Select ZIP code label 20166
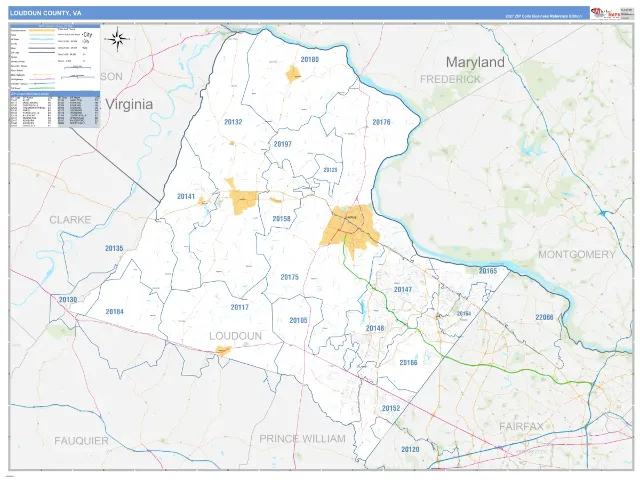This screenshot has height=480, width=640. coord(409,362)
